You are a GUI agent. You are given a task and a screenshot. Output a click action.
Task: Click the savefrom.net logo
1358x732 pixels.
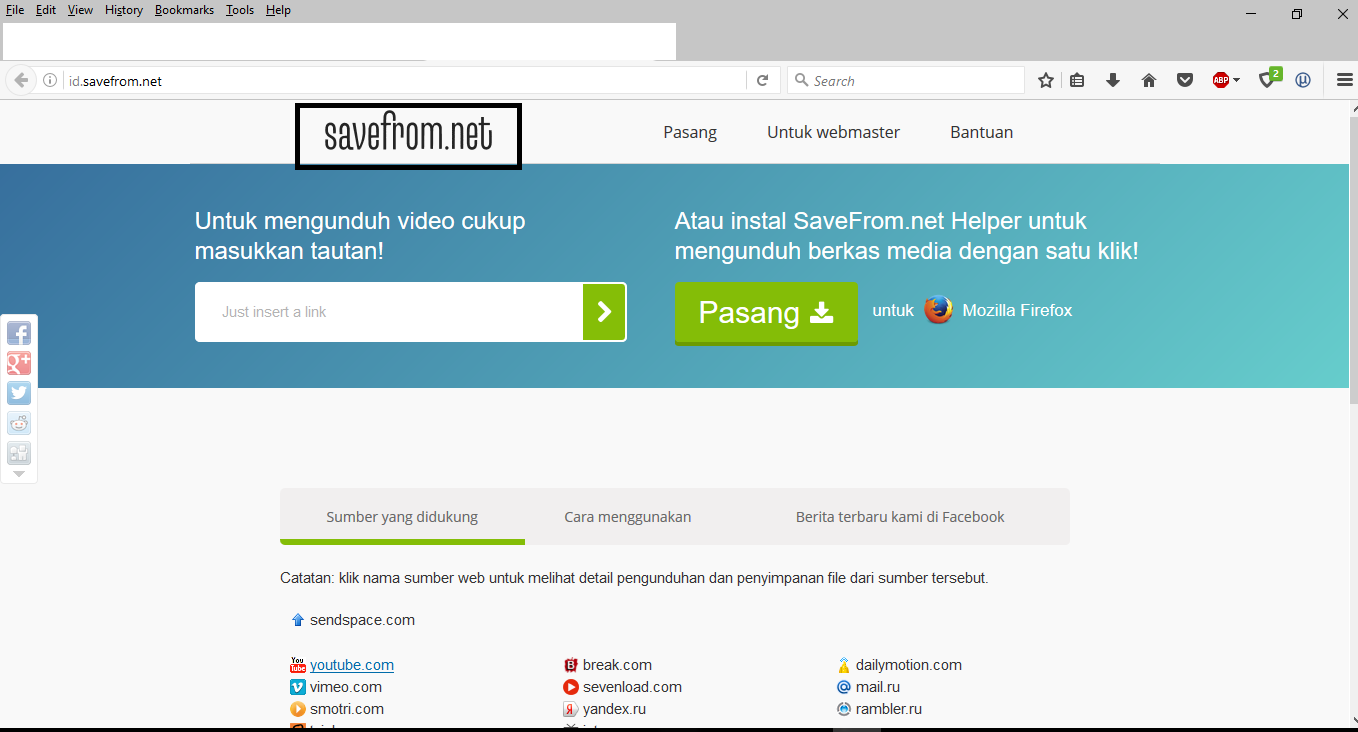click(x=408, y=135)
